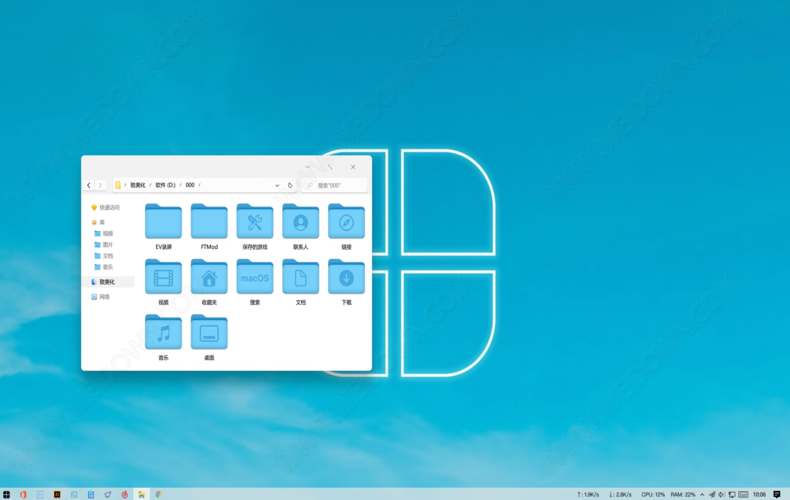The height and width of the screenshot is (500, 790).
Task: Select the 下载 download folder
Action: point(346,282)
